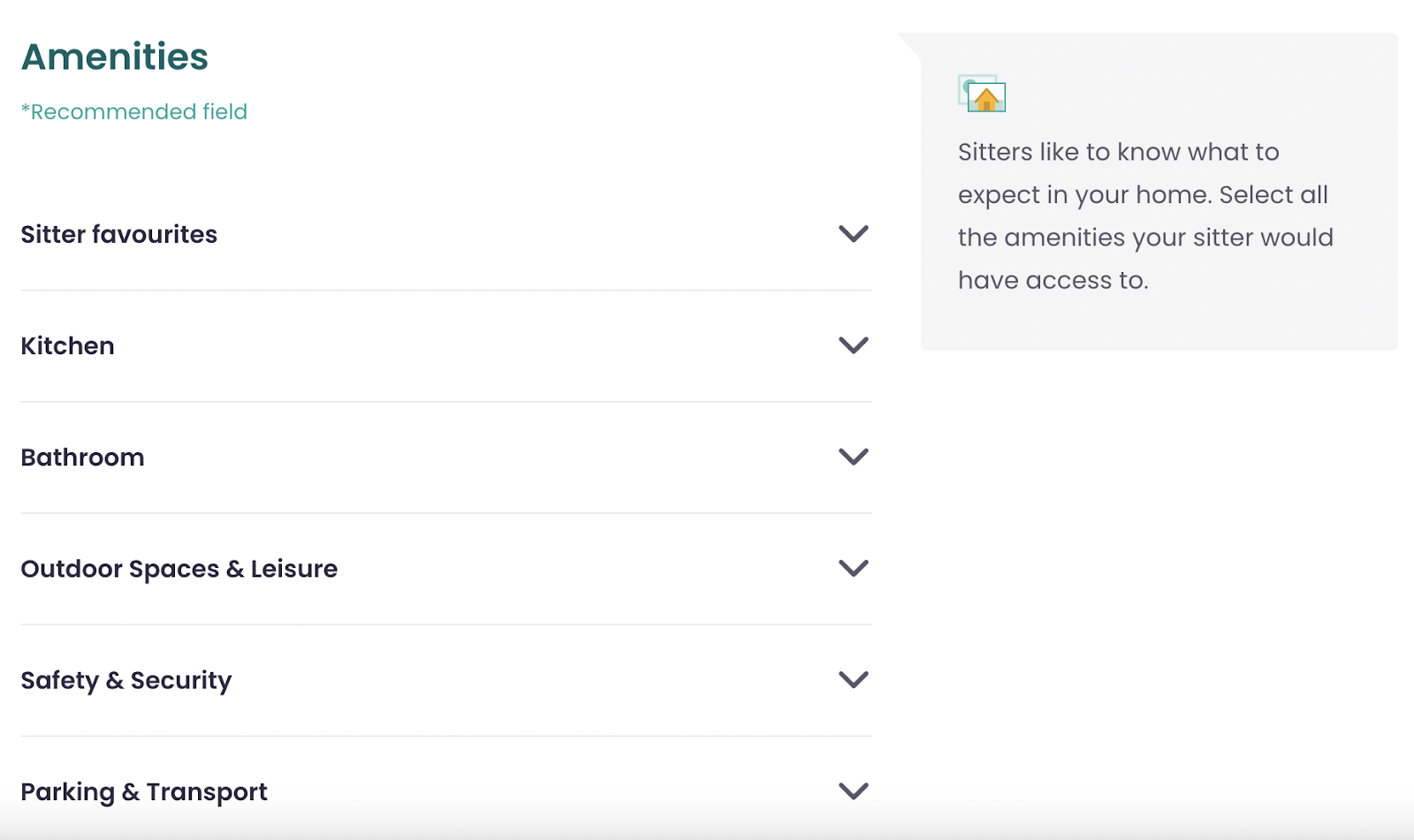The height and width of the screenshot is (840, 1414).
Task: Click the down arrow next to Kitchen
Action: [853, 345]
